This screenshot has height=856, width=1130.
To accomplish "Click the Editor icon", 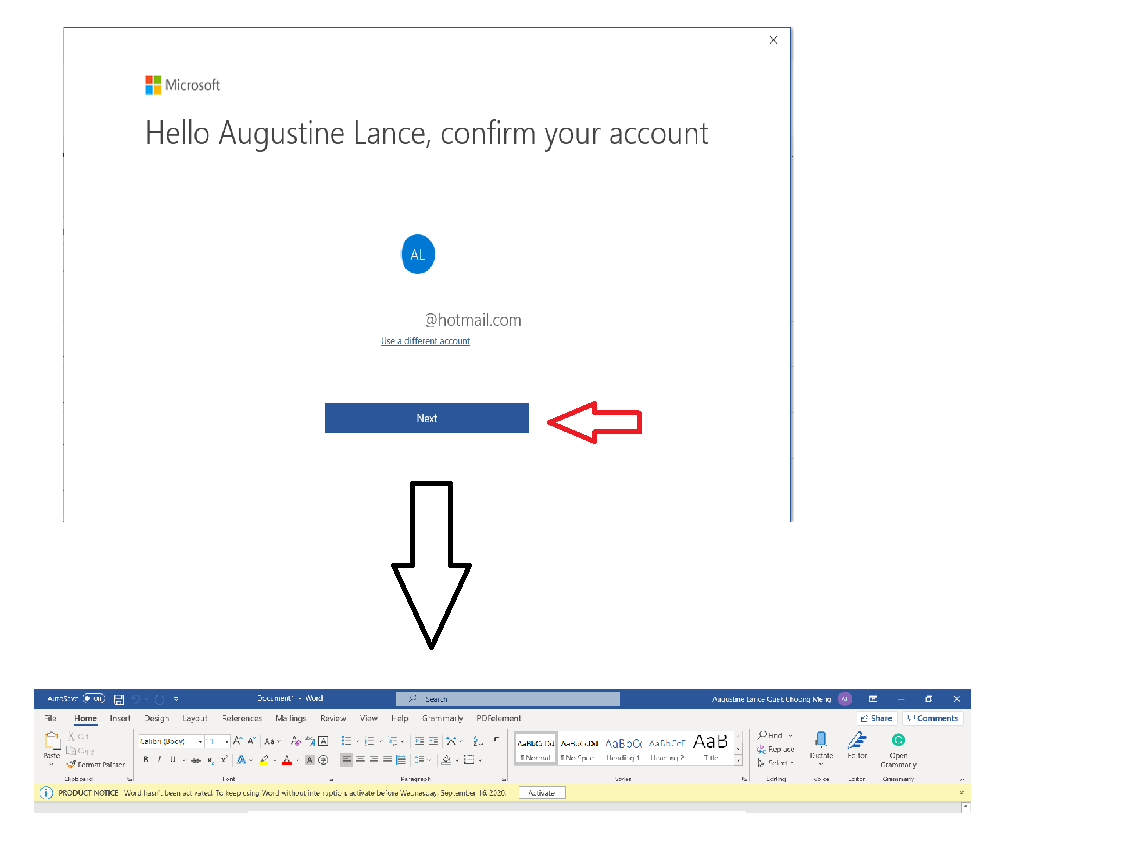I will click(857, 740).
